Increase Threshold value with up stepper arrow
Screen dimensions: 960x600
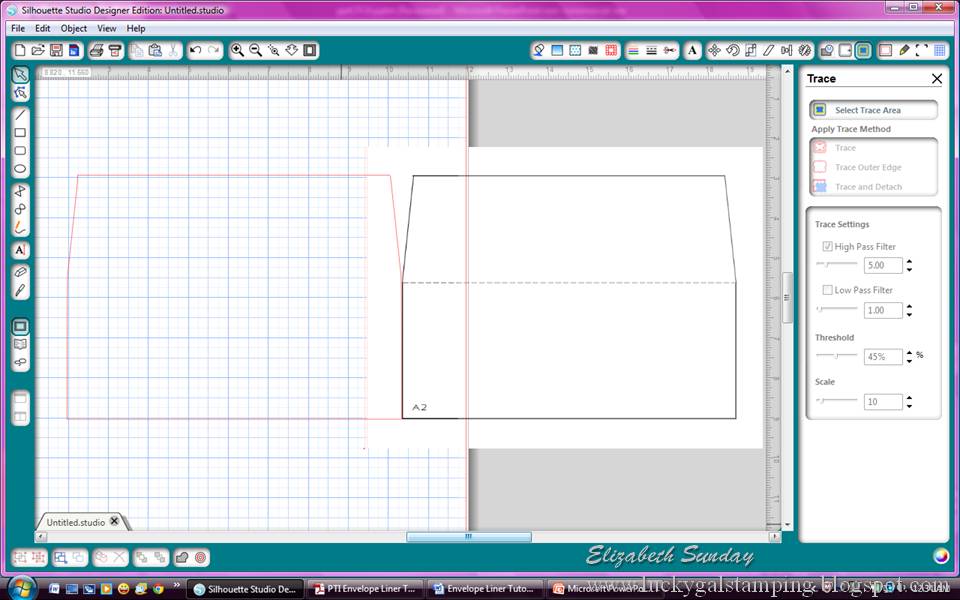[x=909, y=351]
